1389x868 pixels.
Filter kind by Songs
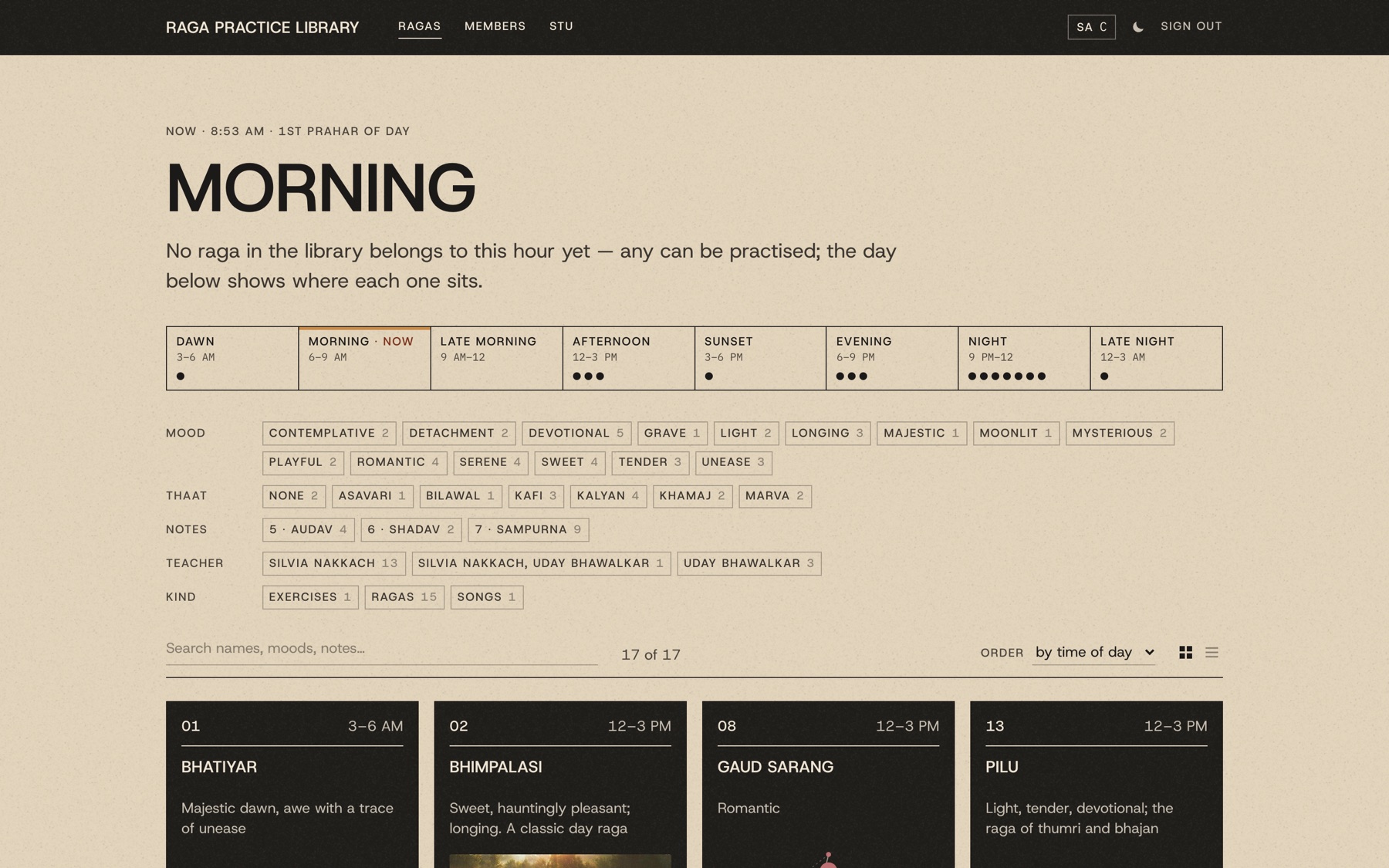[487, 597]
